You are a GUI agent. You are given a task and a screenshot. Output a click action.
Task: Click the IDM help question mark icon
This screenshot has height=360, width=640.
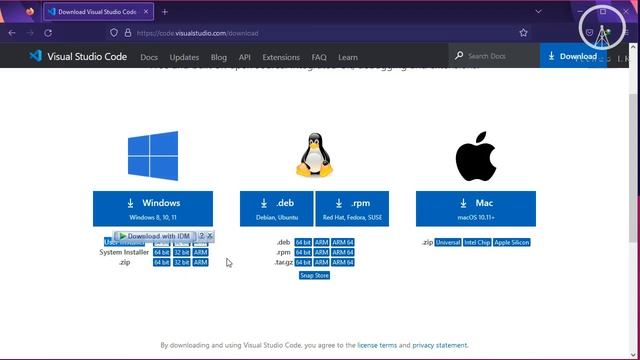click(202, 236)
